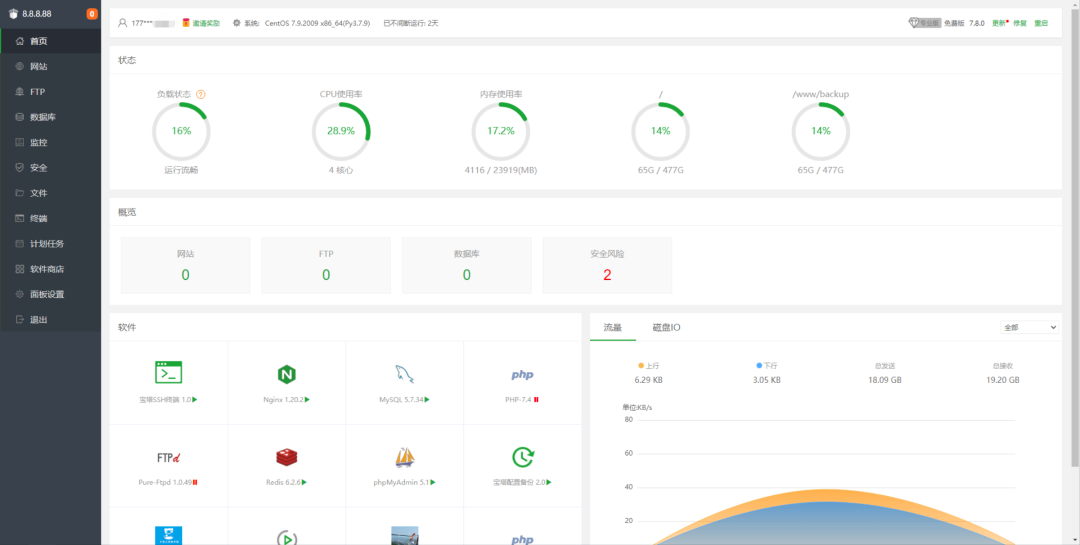This screenshot has height=545, width=1080.
Task: Click the orange notification badge beside 8.8.8.88
Action: tap(92, 14)
